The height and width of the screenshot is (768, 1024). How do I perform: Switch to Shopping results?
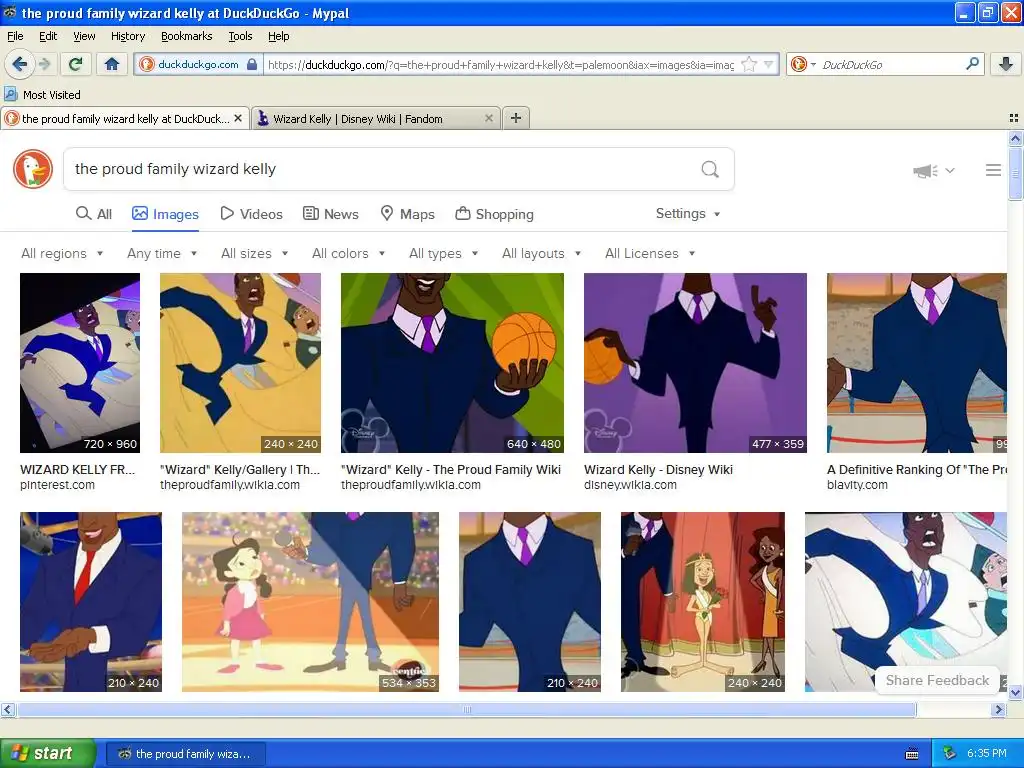pos(494,214)
